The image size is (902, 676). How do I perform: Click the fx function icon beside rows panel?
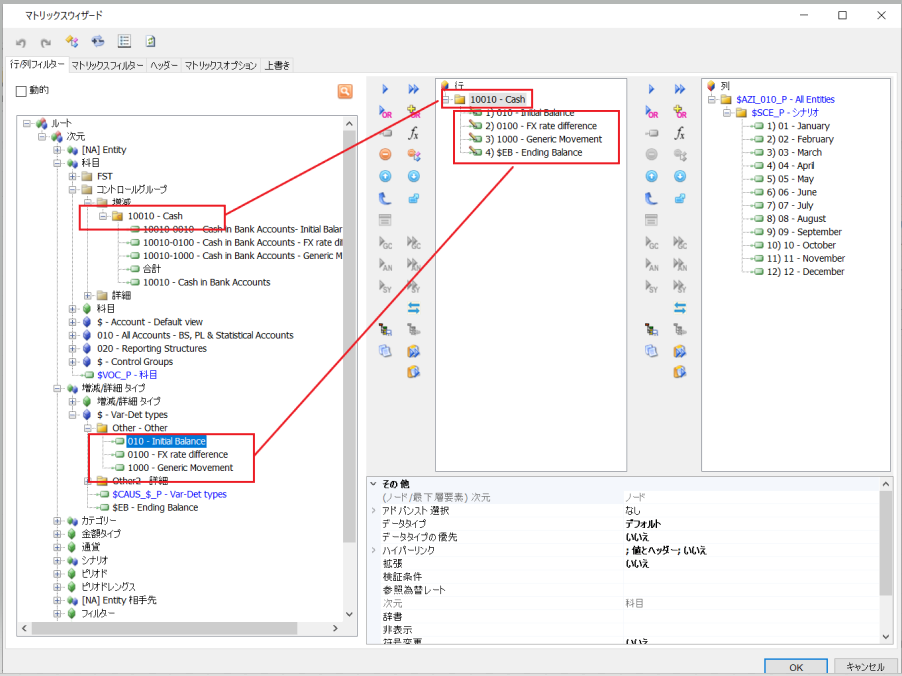coord(413,133)
